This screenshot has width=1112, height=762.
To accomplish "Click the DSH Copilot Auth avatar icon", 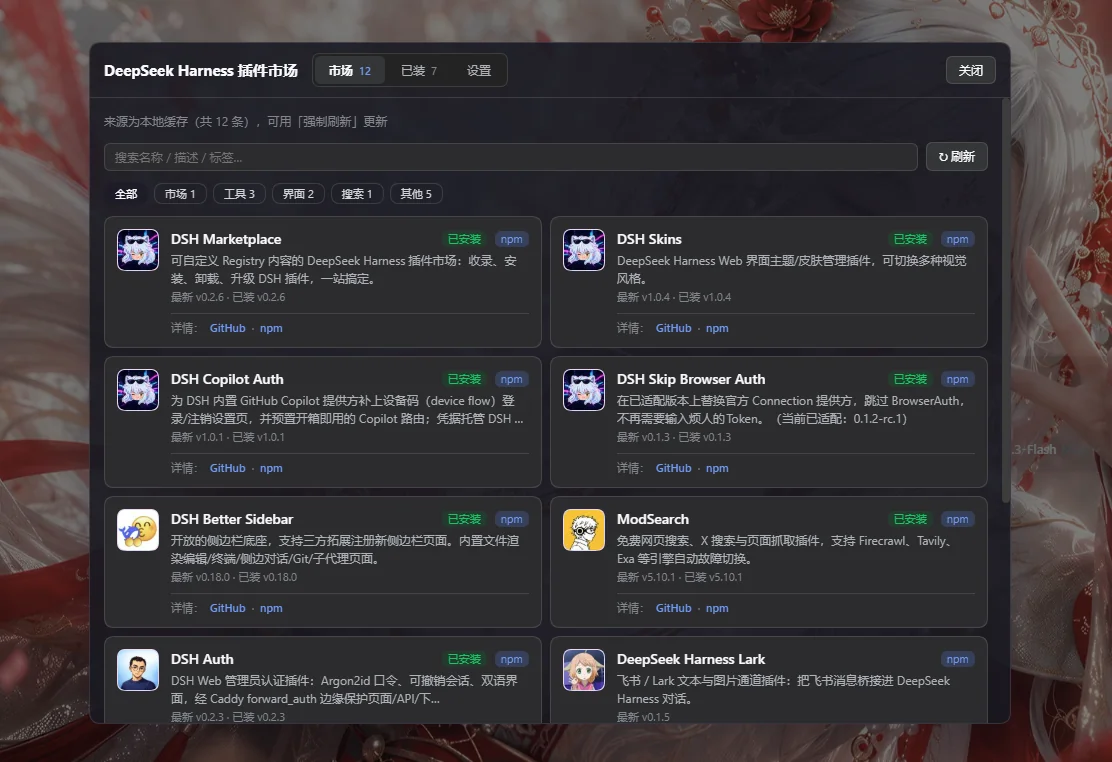I will point(138,390).
